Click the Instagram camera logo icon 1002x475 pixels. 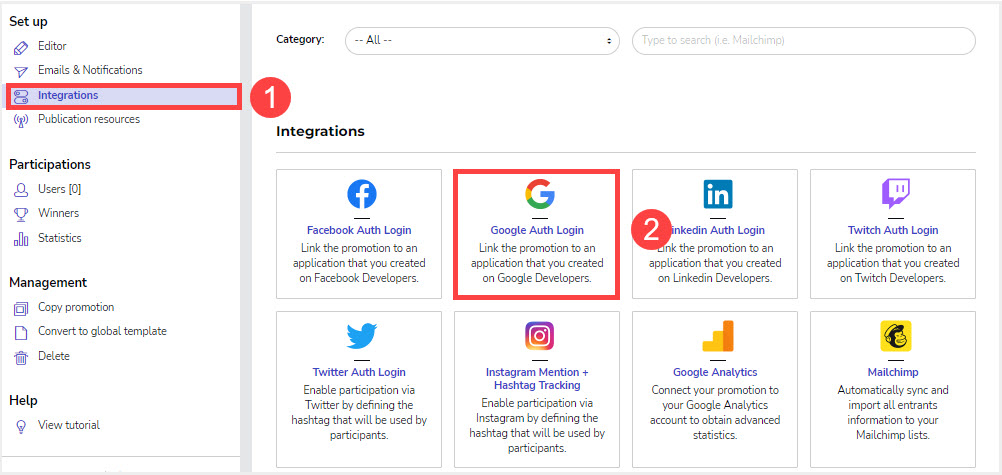click(x=540, y=336)
